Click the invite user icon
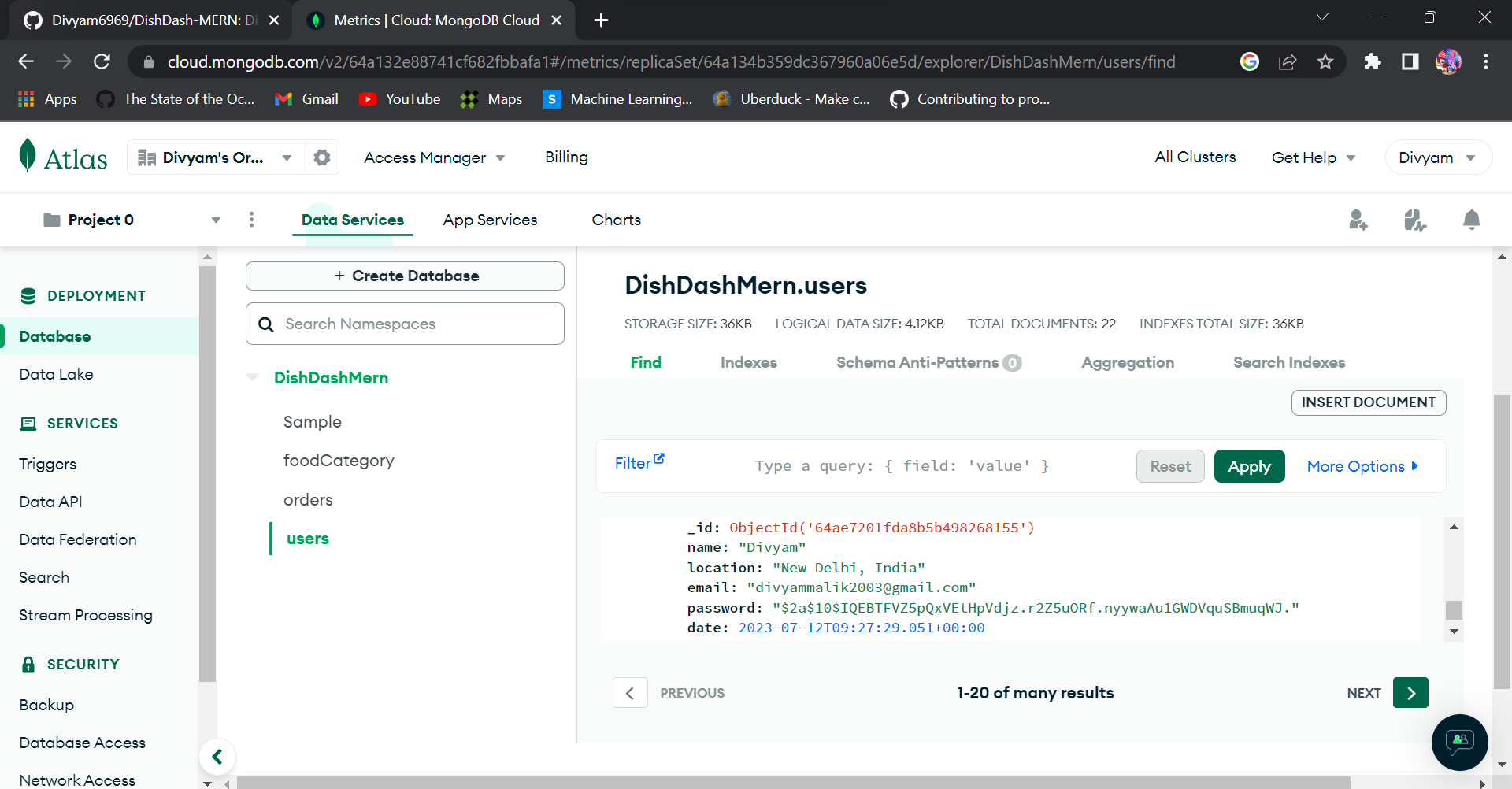The height and width of the screenshot is (789, 1512). point(1358,220)
